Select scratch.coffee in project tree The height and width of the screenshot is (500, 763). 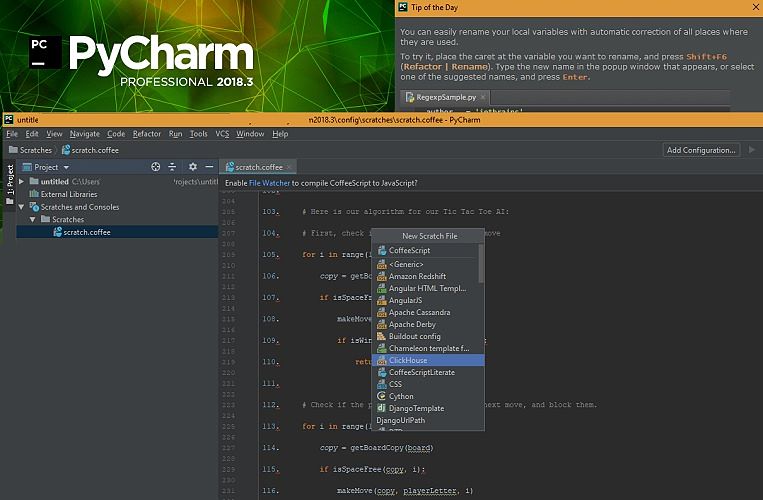coord(117,232)
